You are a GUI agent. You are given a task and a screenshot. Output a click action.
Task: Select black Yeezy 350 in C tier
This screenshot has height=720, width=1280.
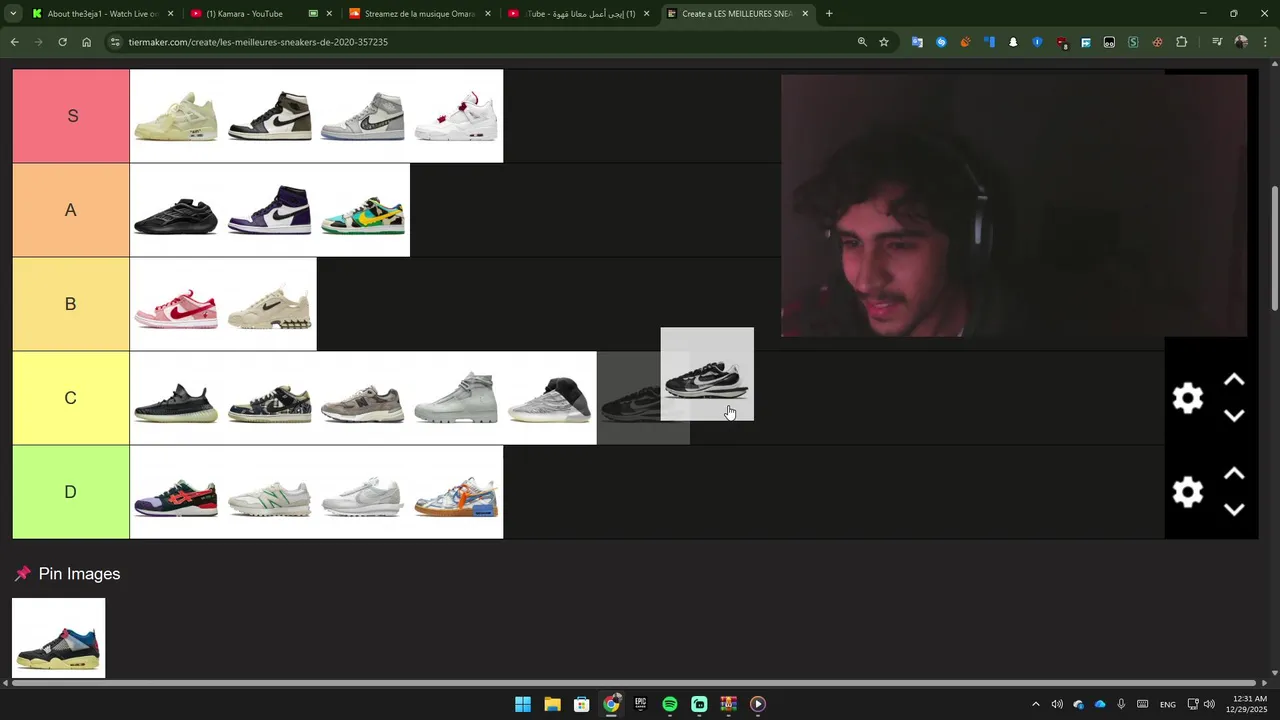tap(176, 398)
